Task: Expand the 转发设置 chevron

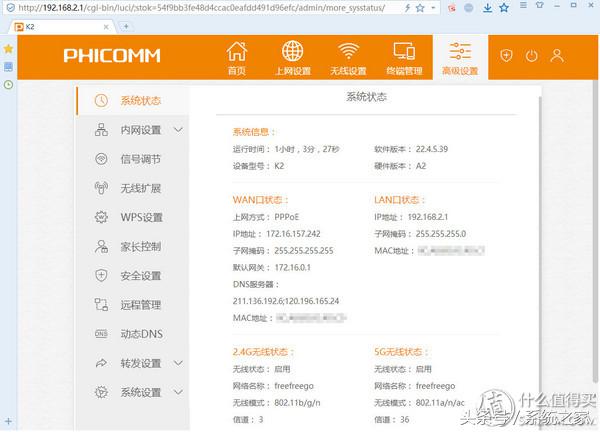Action: [178, 363]
